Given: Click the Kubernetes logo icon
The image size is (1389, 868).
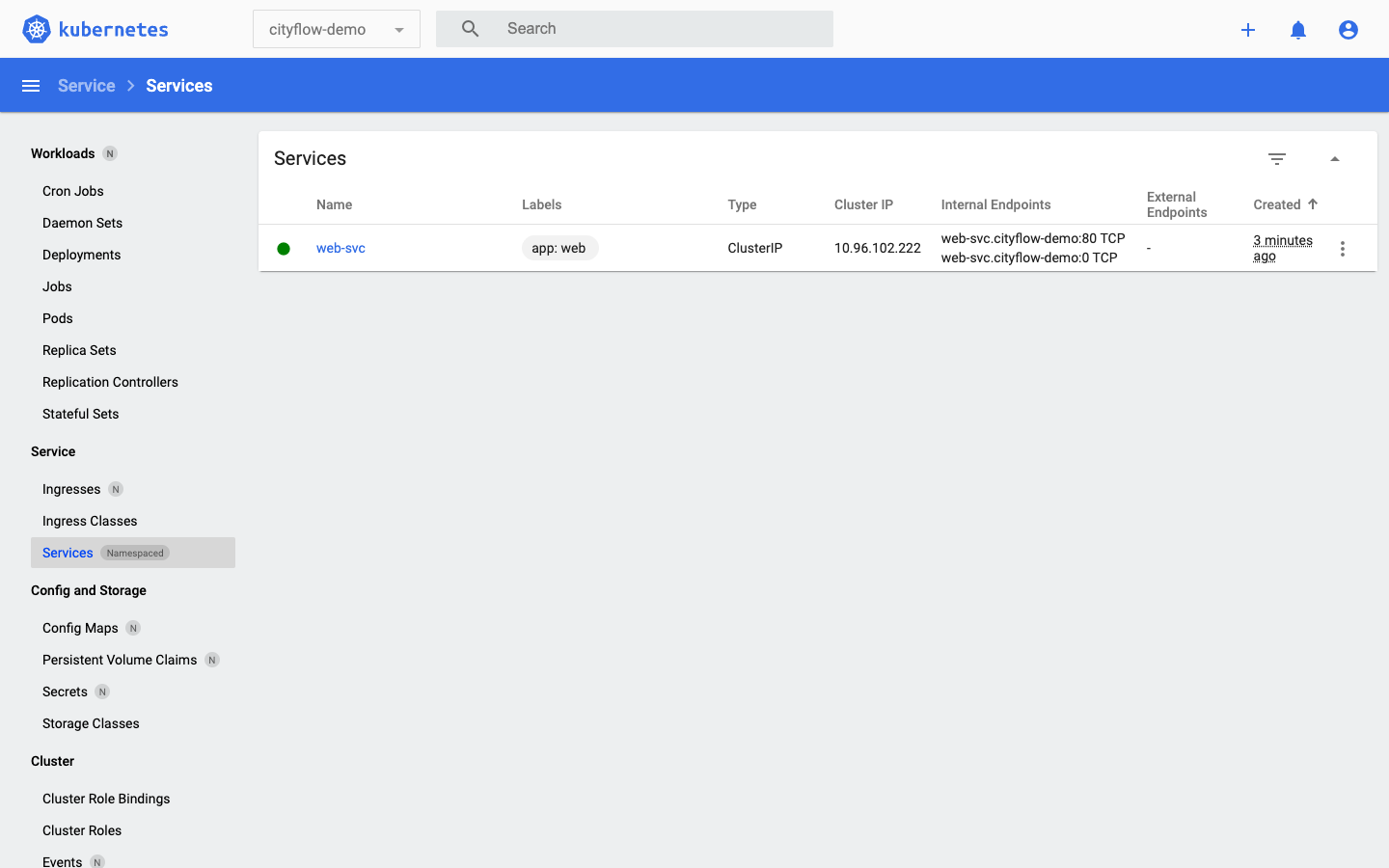Looking at the screenshot, I should [x=37, y=29].
